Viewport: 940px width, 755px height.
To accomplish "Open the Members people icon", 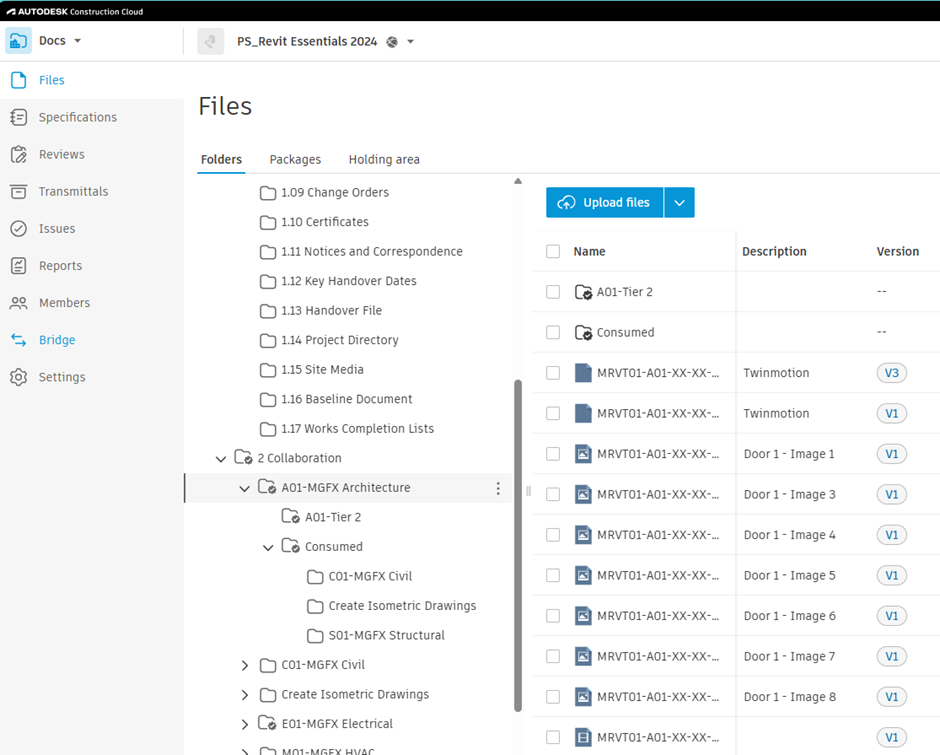I will point(19,303).
